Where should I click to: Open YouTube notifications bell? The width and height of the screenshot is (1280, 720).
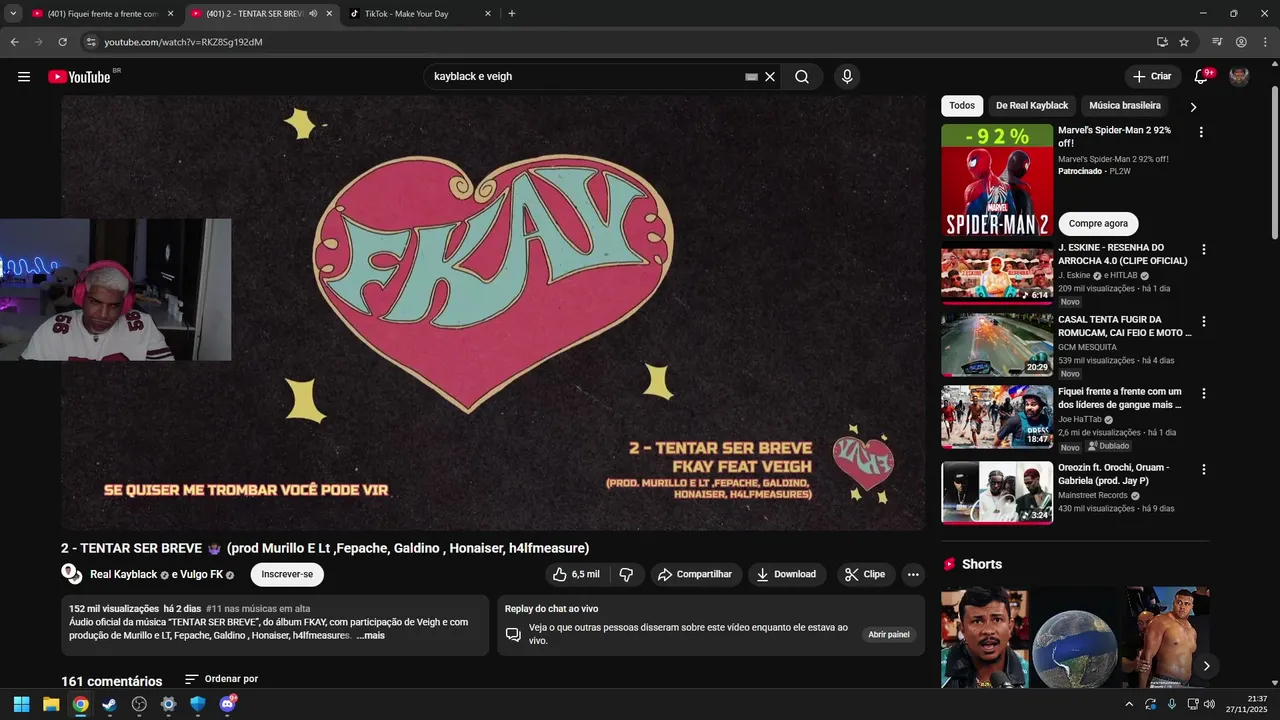tap(1202, 77)
